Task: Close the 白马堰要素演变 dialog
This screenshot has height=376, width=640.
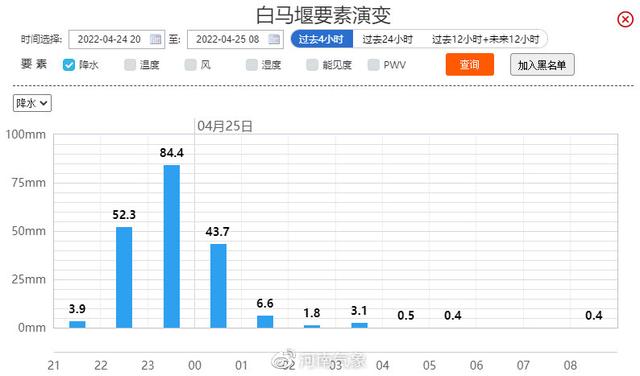Action: 625,19
